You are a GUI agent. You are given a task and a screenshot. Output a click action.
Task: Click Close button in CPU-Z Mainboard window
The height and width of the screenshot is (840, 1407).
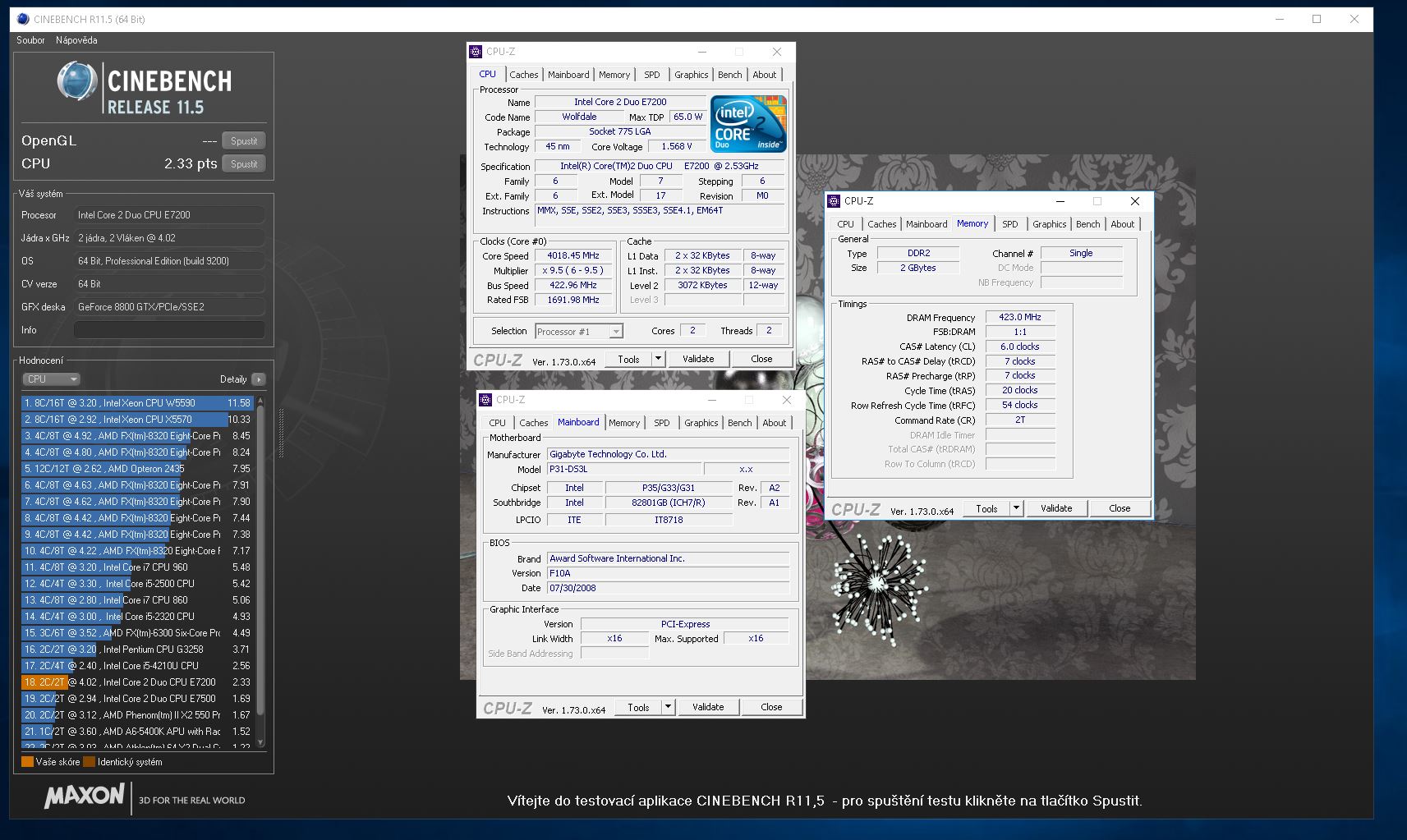(x=771, y=707)
